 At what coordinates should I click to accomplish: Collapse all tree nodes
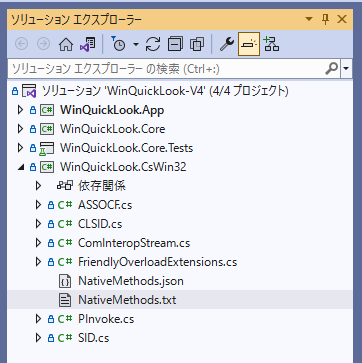(x=175, y=44)
